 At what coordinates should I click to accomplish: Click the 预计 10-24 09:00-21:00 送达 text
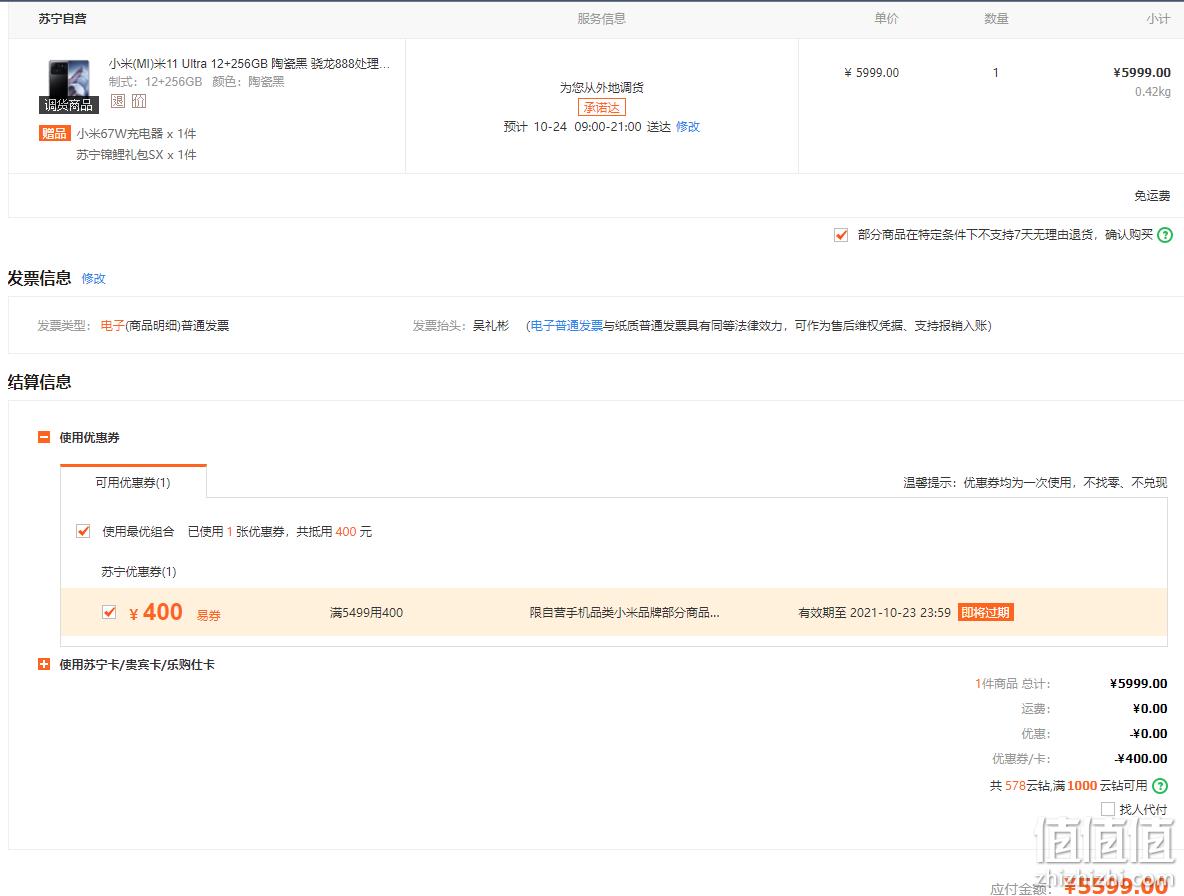pos(587,127)
